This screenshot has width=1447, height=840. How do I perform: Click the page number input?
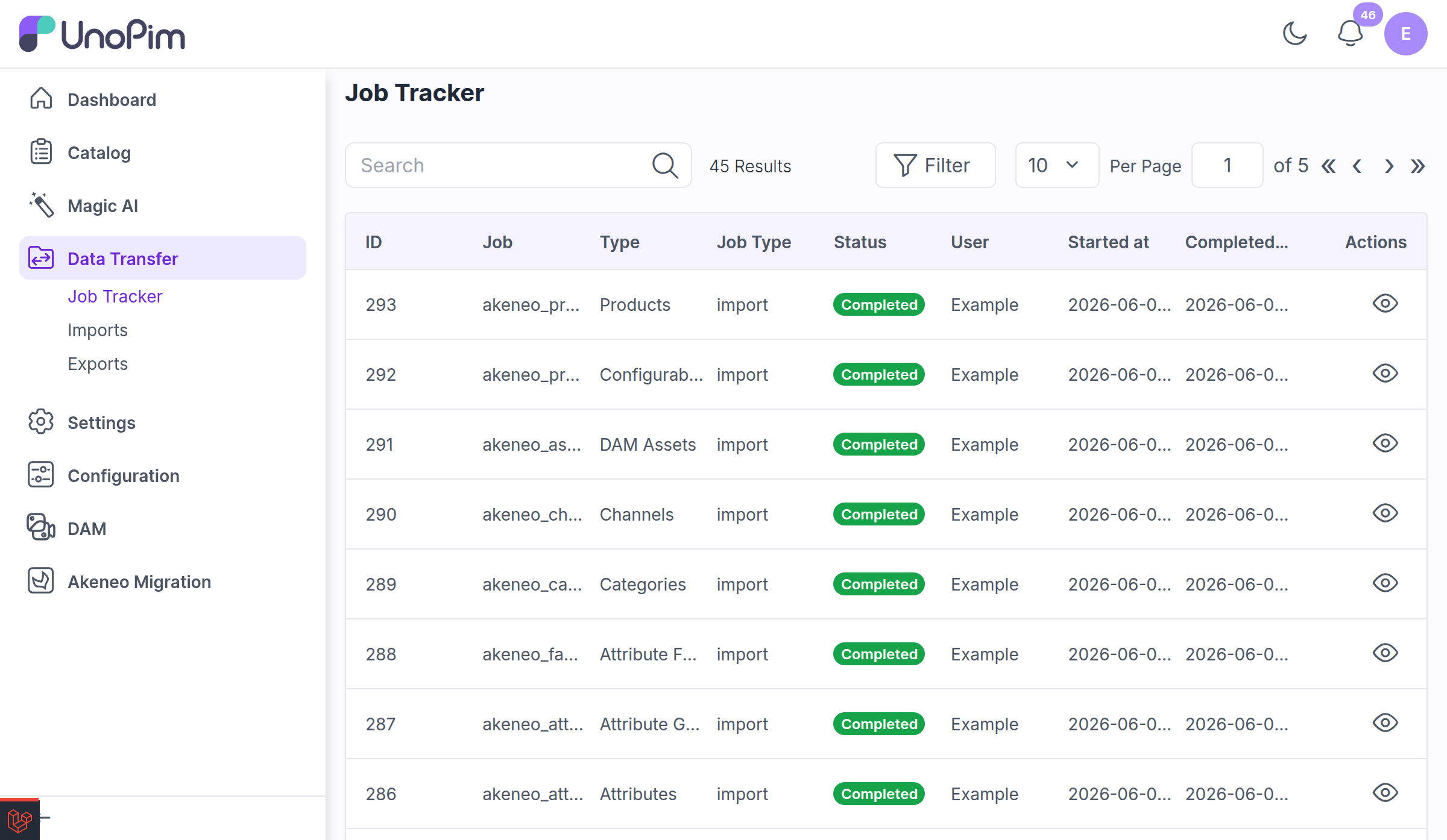point(1227,165)
